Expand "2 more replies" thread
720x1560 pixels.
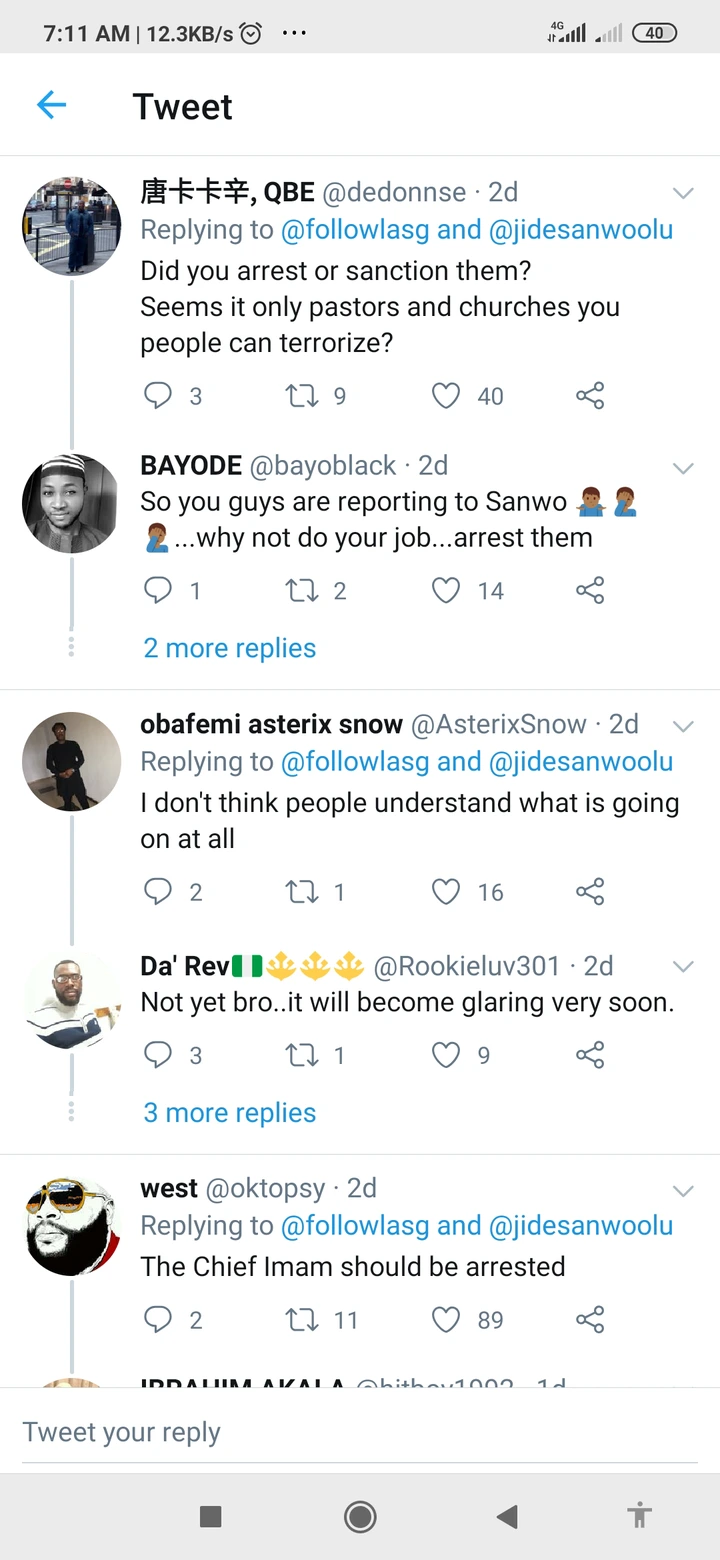tap(230, 648)
